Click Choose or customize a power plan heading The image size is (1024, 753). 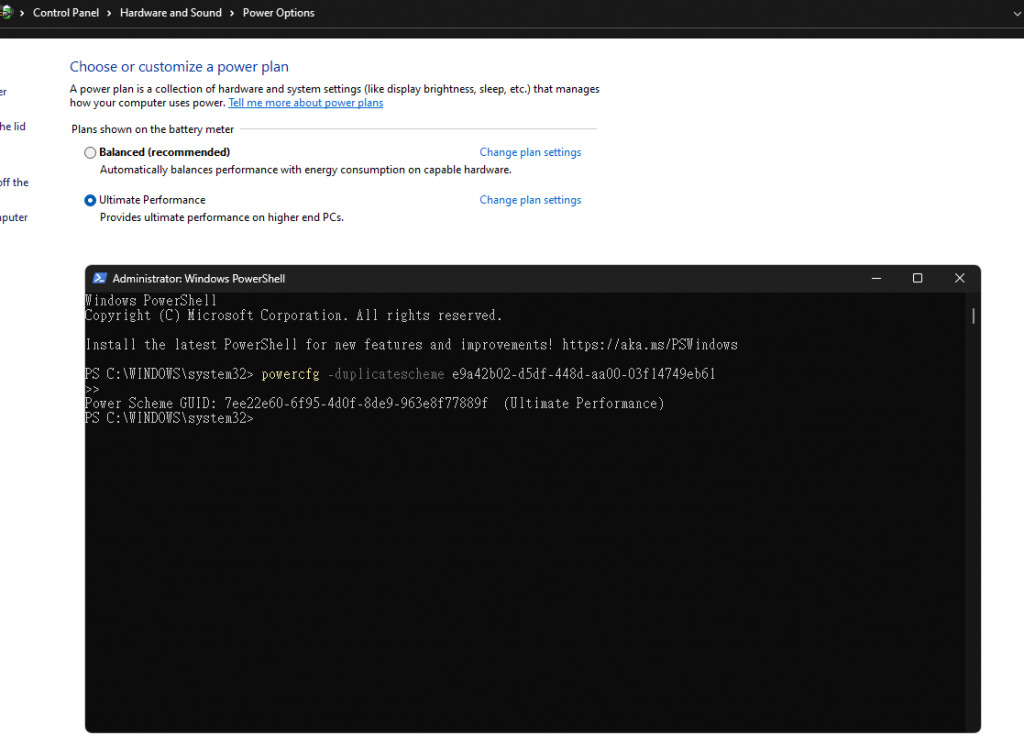[x=179, y=67]
